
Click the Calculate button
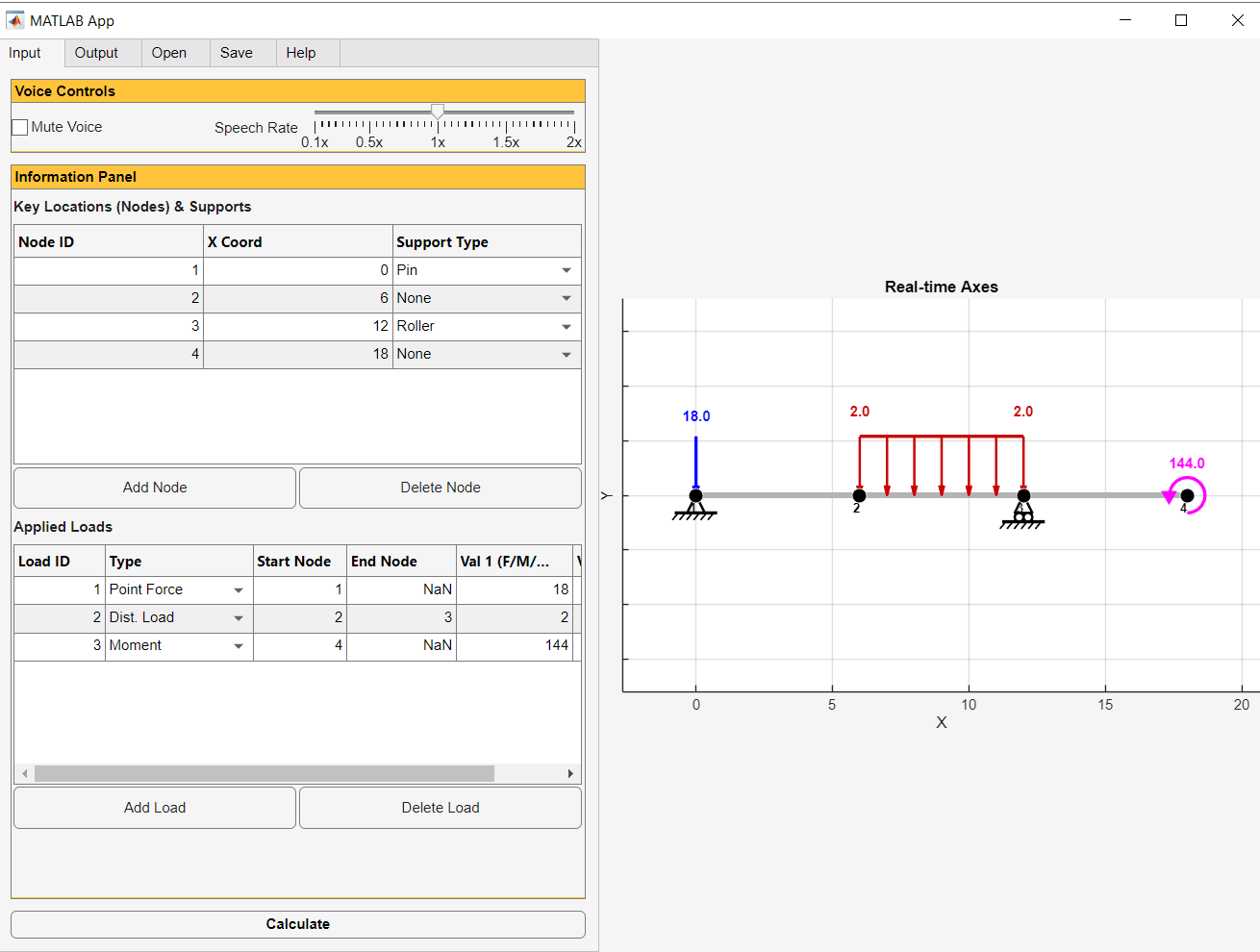pyautogui.click(x=298, y=924)
